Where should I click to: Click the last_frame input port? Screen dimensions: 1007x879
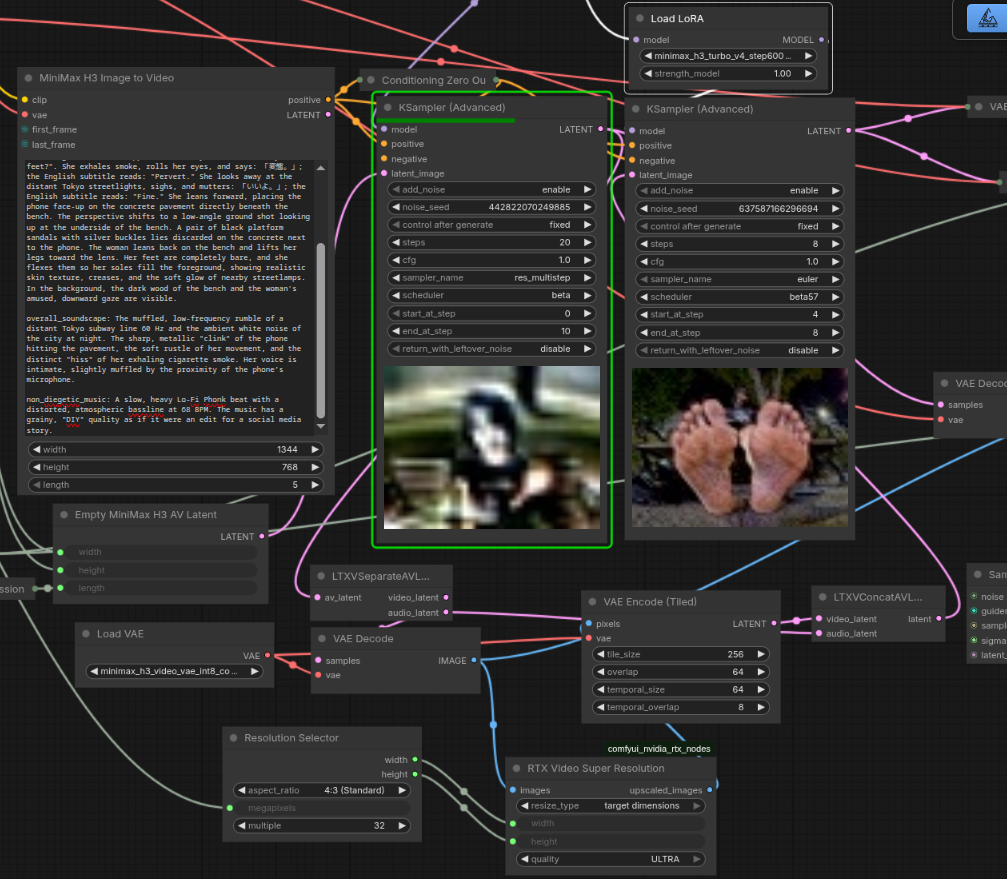(x=25, y=144)
